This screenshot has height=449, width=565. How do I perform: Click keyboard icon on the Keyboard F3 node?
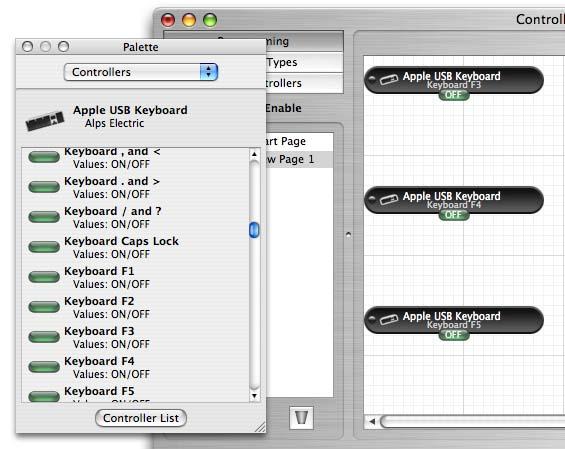click(x=389, y=79)
